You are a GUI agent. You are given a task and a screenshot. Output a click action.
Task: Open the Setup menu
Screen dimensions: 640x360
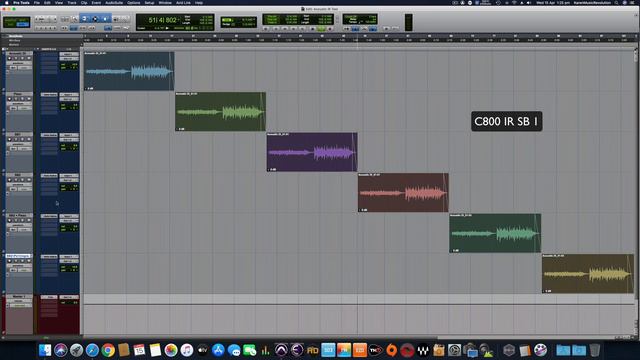point(149,2)
